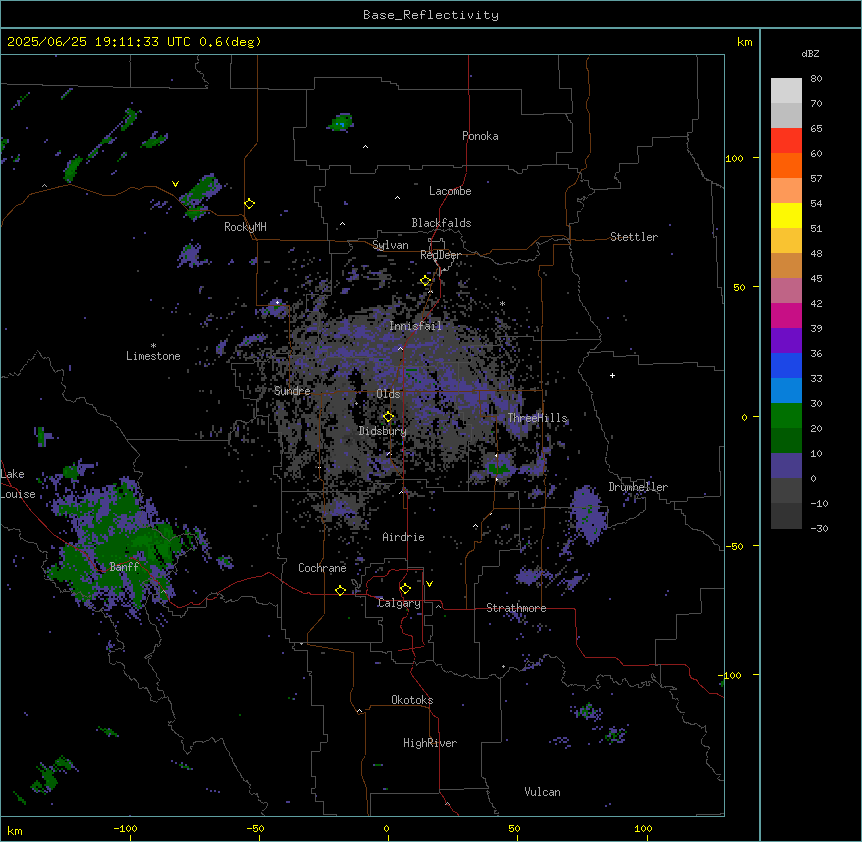Select the RedDeer label

coord(440,255)
